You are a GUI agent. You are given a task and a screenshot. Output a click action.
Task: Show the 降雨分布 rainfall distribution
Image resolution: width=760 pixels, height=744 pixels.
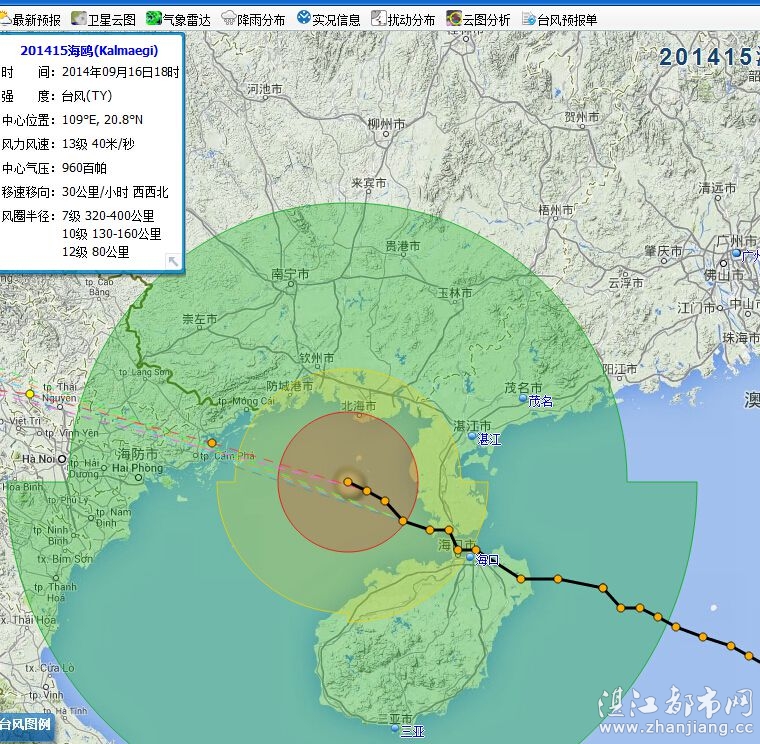point(253,19)
